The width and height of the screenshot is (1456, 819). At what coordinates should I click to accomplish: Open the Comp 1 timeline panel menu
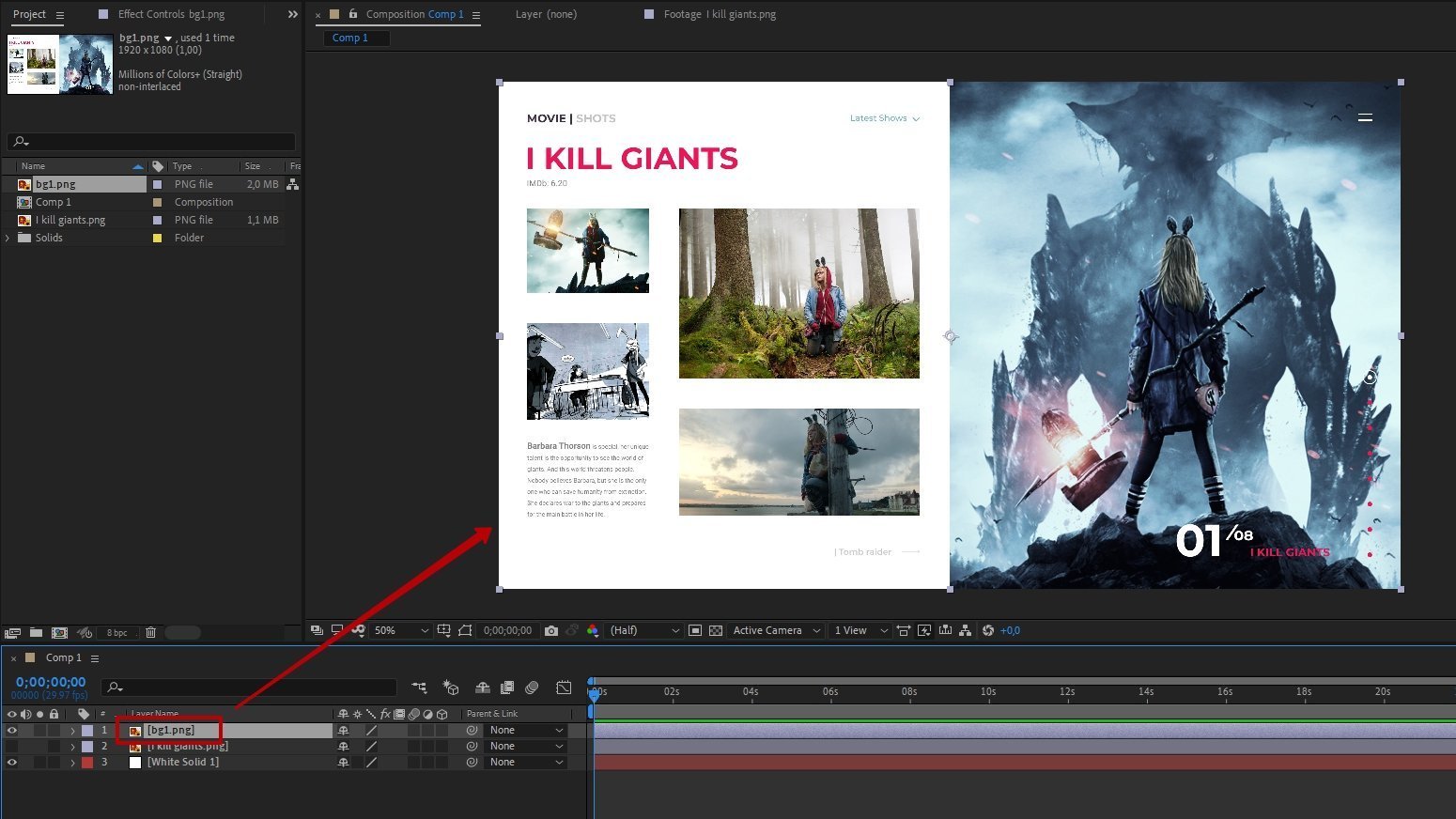coord(95,658)
